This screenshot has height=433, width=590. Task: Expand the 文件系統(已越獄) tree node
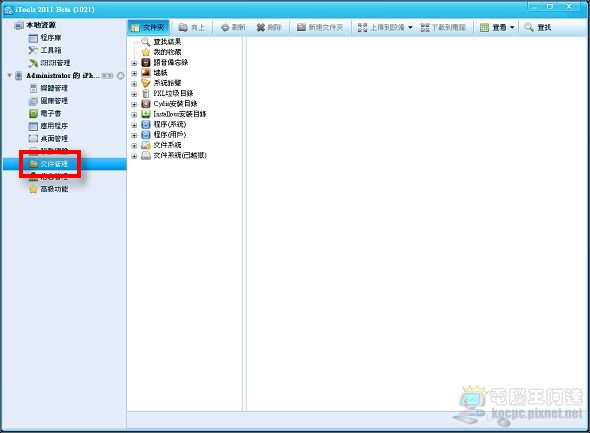click(x=134, y=156)
